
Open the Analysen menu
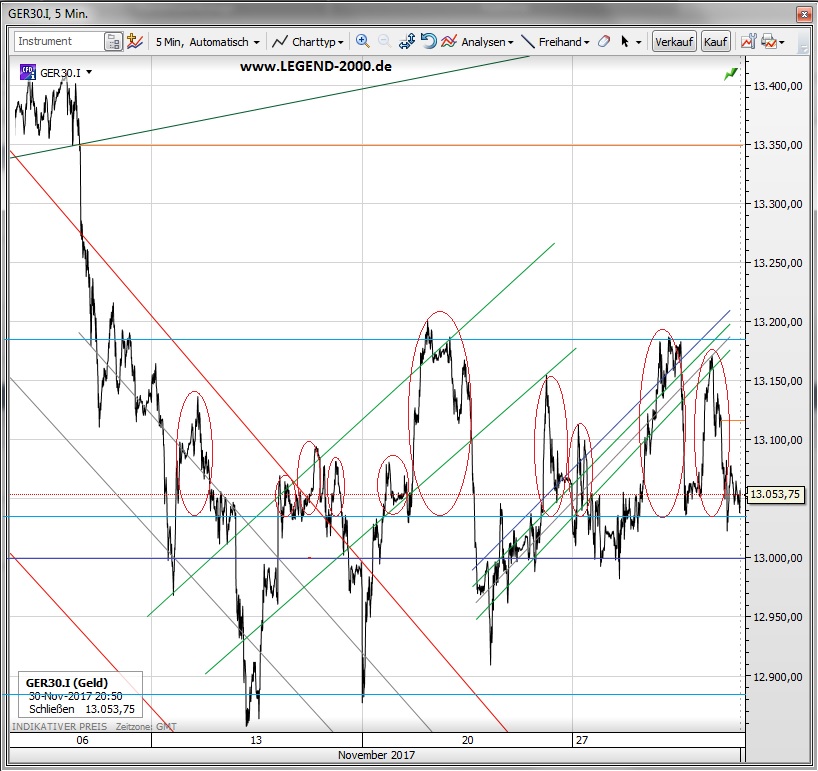coord(478,42)
